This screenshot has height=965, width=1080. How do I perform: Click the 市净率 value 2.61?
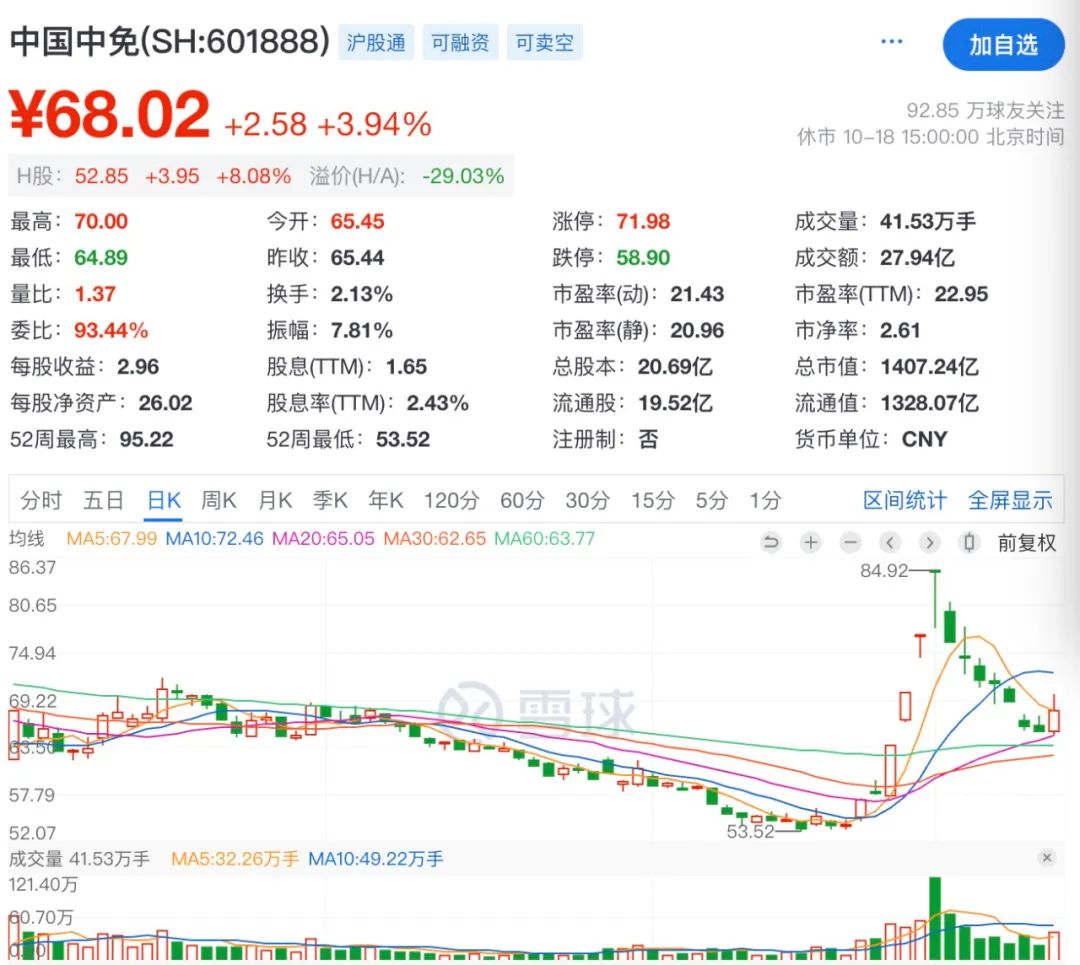(900, 331)
